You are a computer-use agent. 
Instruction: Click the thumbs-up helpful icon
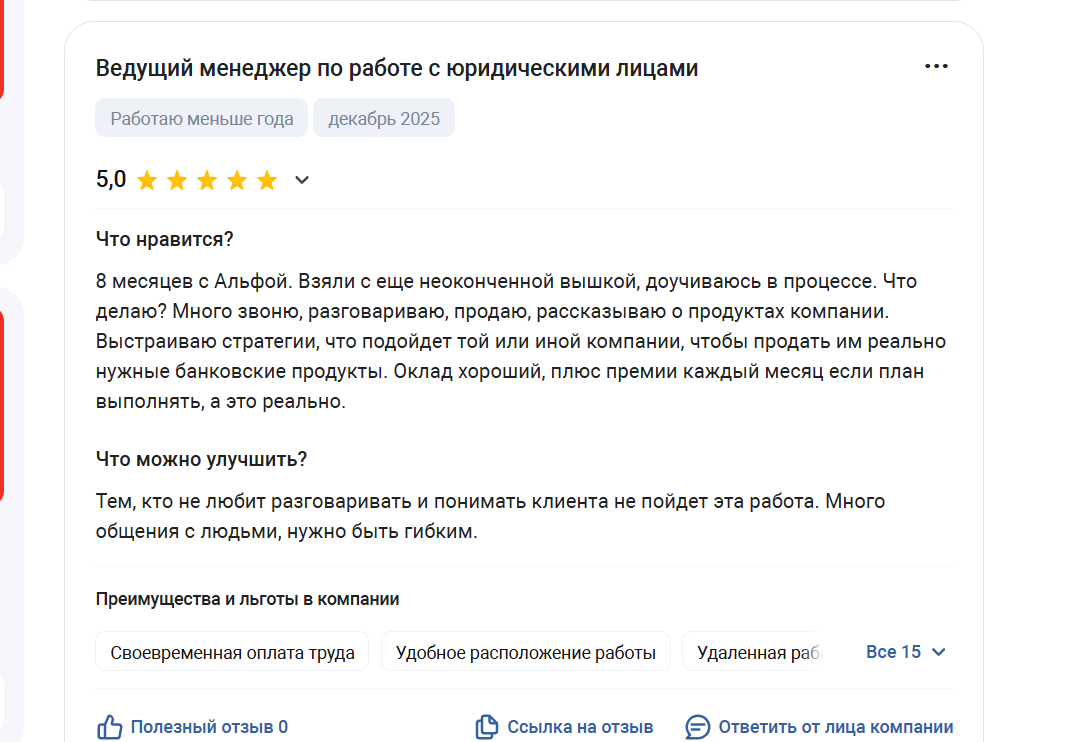coord(109,727)
